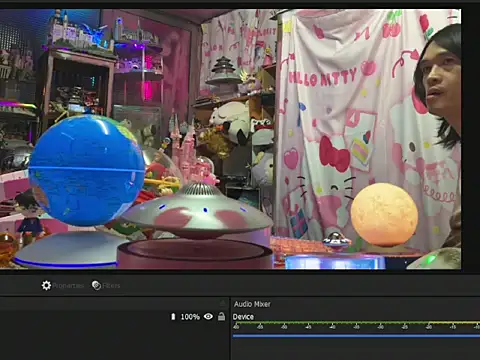480x360 pixels.
Task: Select the Audio Mixer panel title
Action: (252, 304)
